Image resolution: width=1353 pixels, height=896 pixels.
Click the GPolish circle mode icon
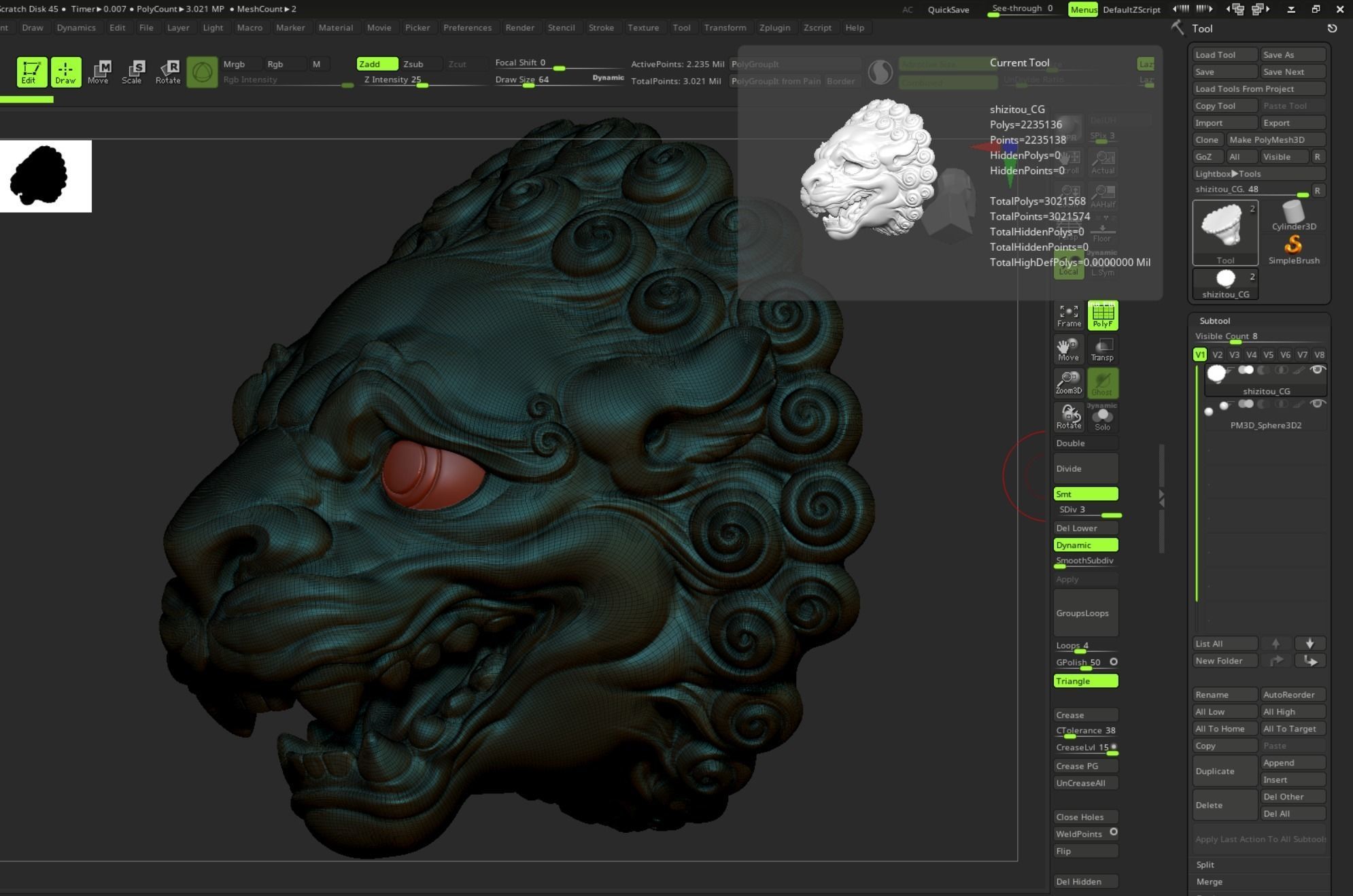[x=1114, y=661]
